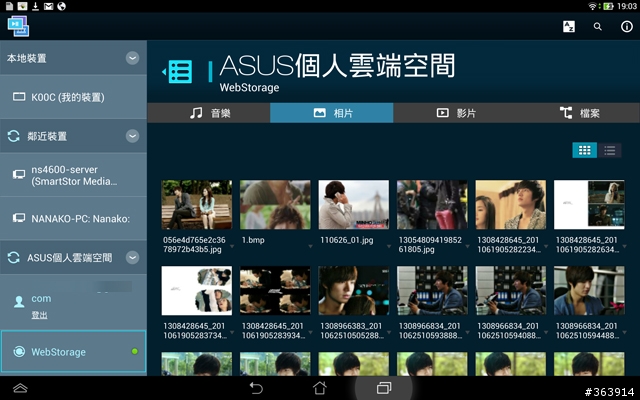This screenshot has height=400, width=640.
Task: Open thumbnail 056e4d765e2c3678972b43b5.jpg
Action: [x=197, y=204]
